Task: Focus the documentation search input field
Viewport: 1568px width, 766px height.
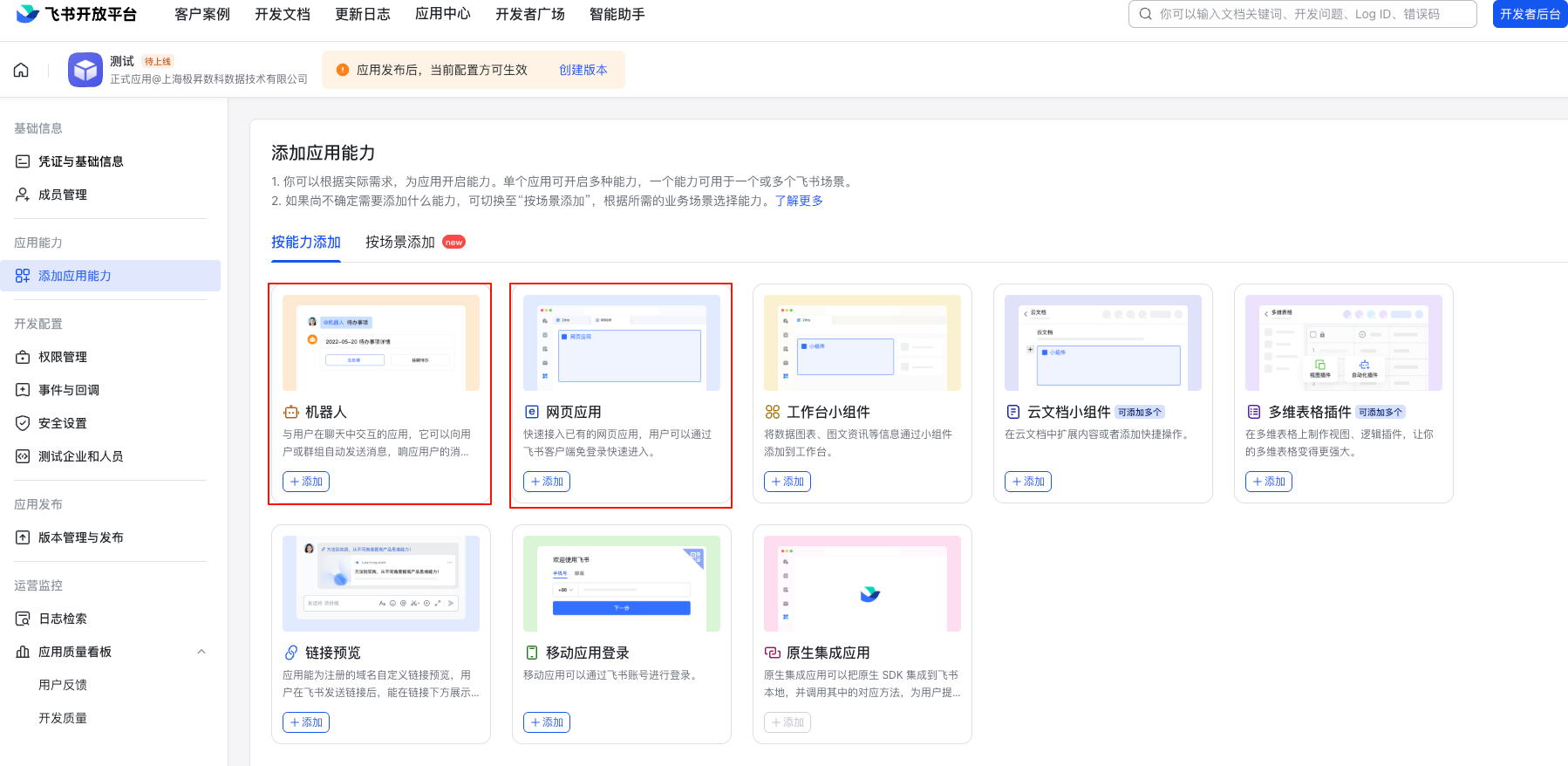Action: pos(1308,14)
